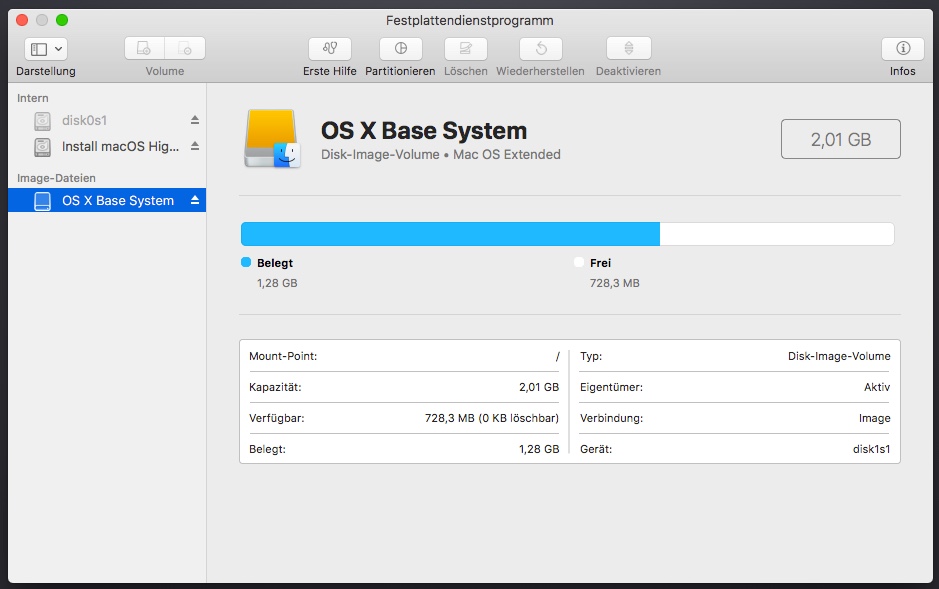Click the Kapazität 2,01 GB value

coord(539,387)
